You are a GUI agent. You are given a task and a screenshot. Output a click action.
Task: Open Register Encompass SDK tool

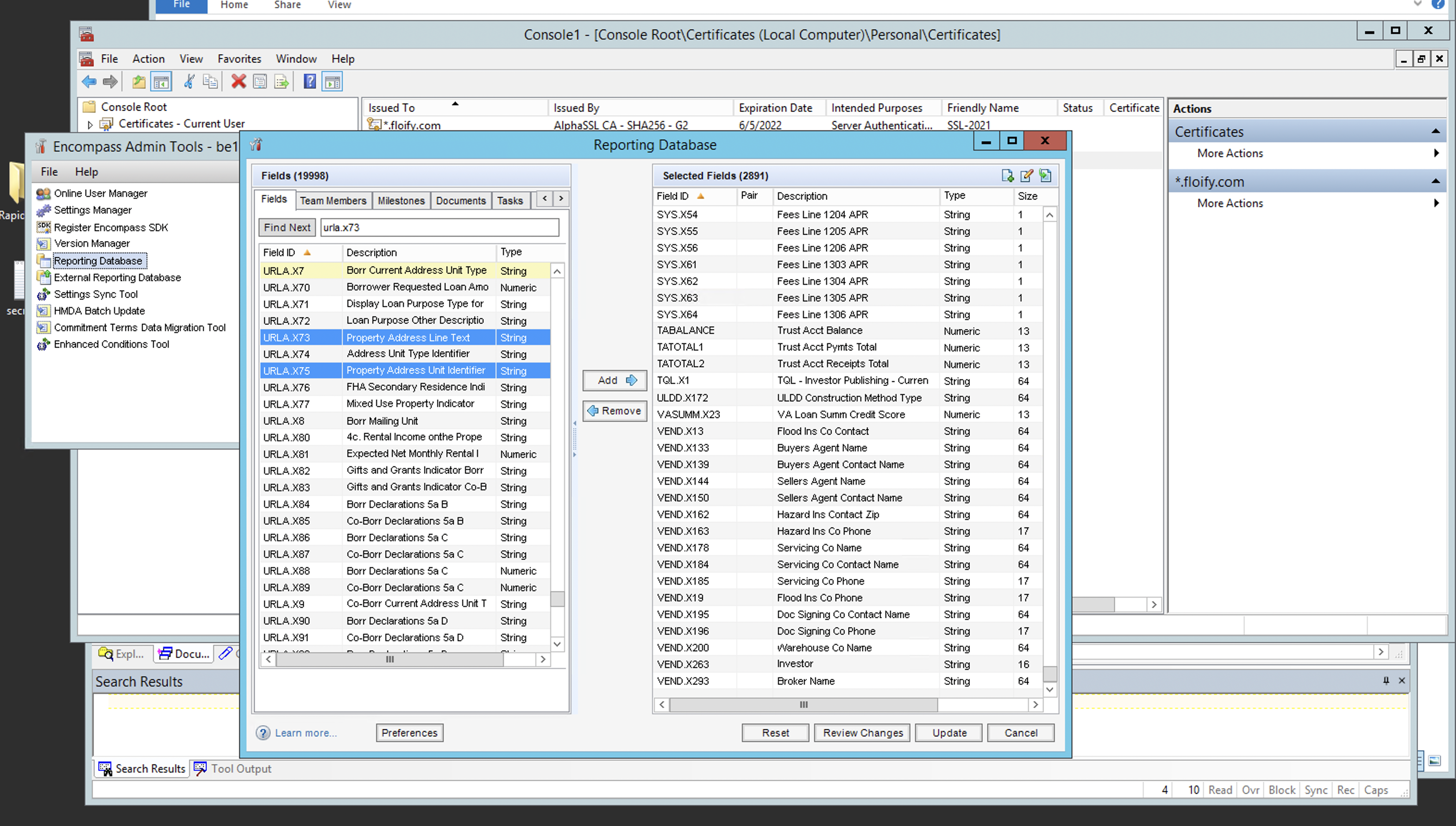point(111,227)
